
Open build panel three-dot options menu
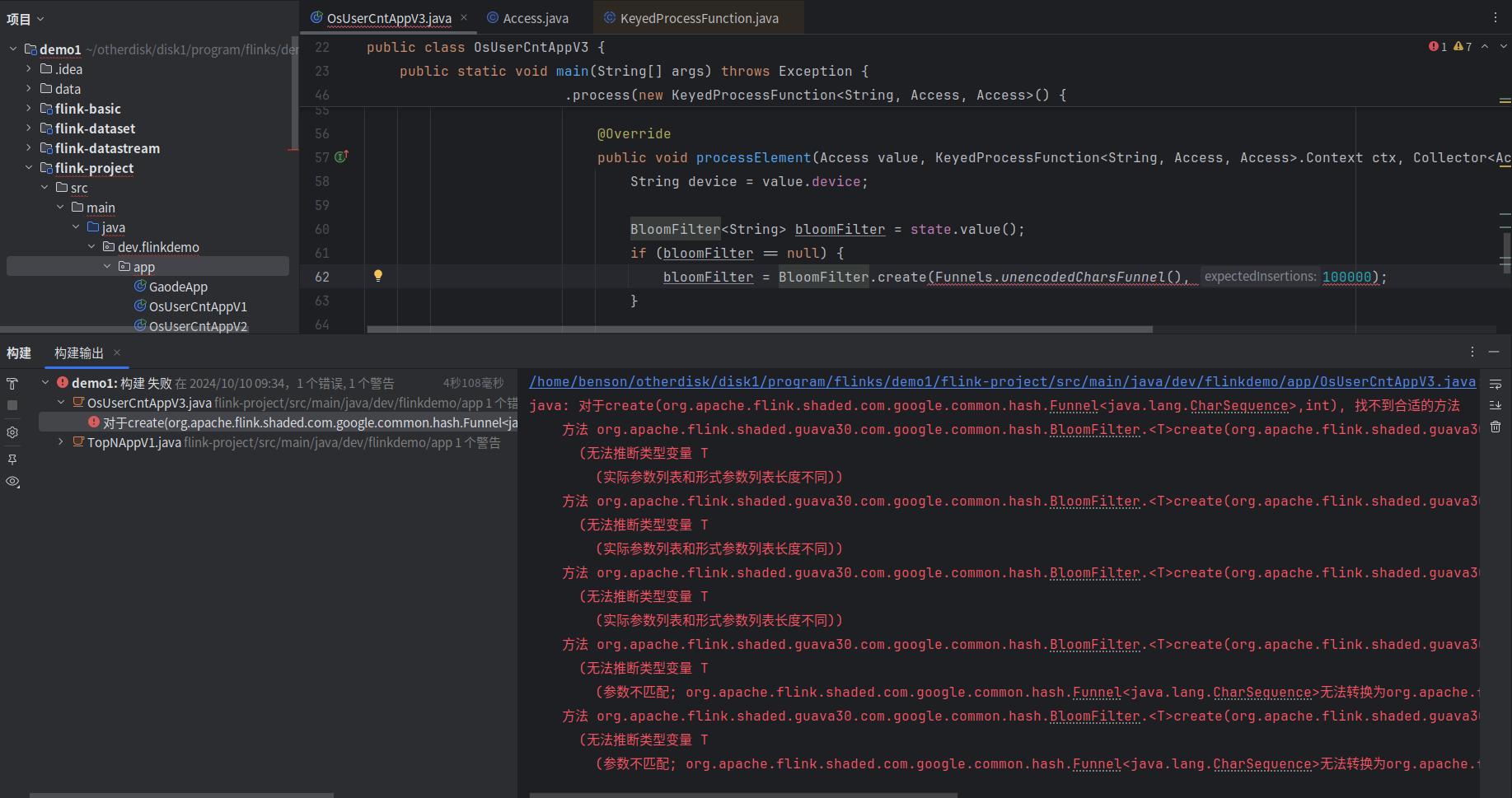[x=1472, y=352]
